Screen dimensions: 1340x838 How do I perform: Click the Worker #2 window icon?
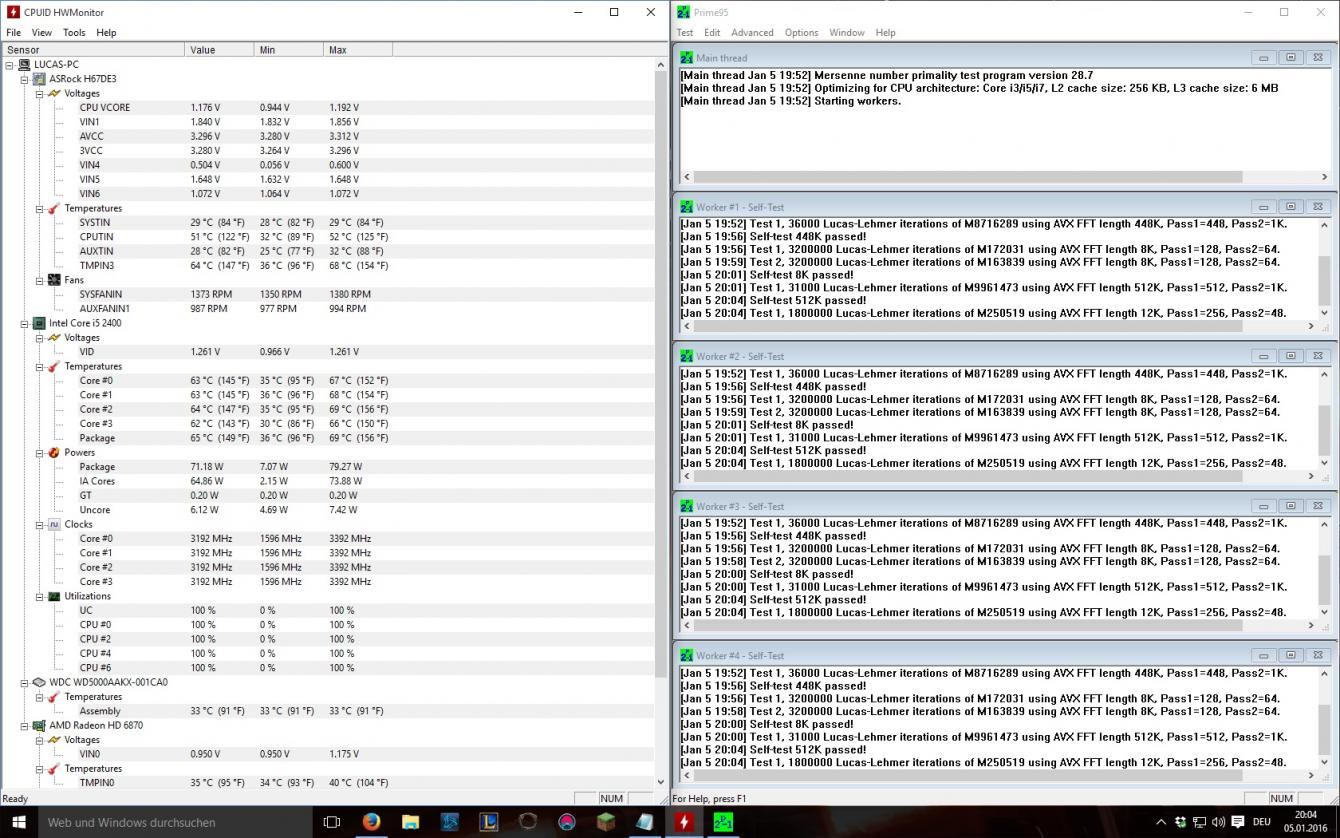pyautogui.click(x=686, y=356)
